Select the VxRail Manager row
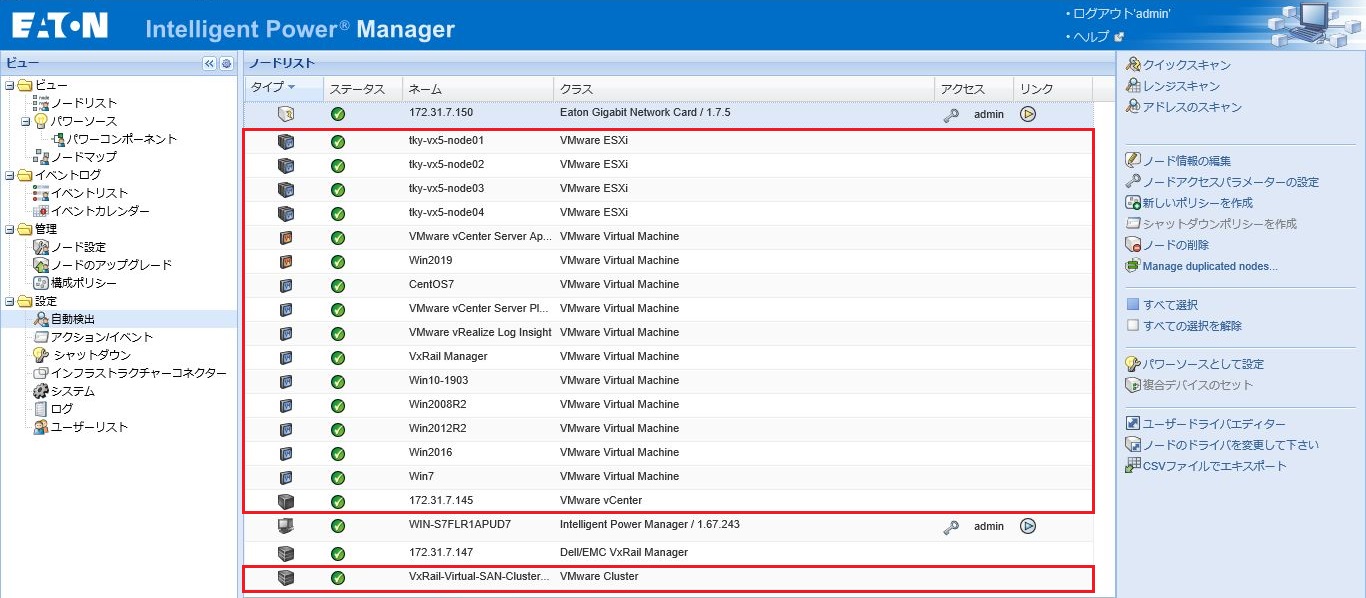This screenshot has height=598, width=1366. coord(448,357)
